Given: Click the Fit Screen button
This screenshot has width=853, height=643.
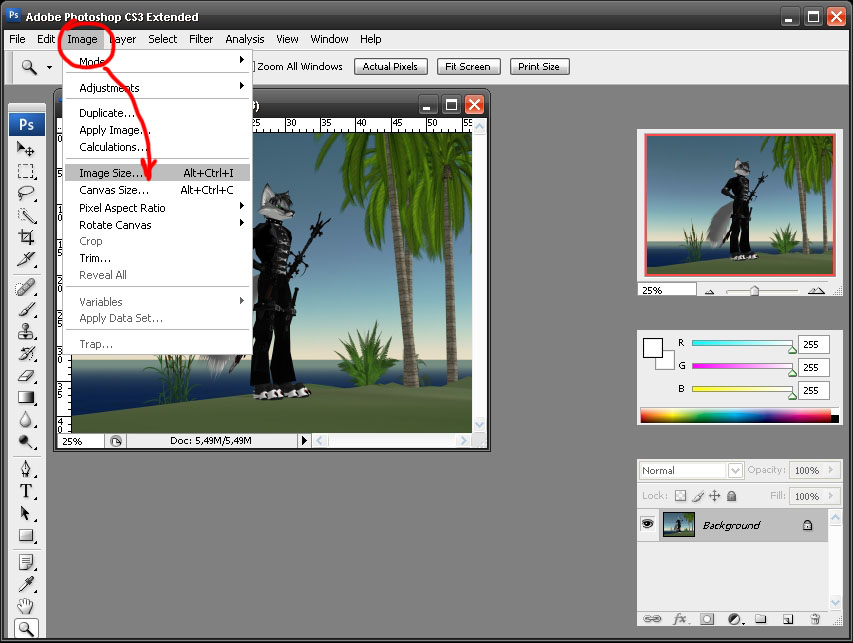Looking at the screenshot, I should (467, 67).
